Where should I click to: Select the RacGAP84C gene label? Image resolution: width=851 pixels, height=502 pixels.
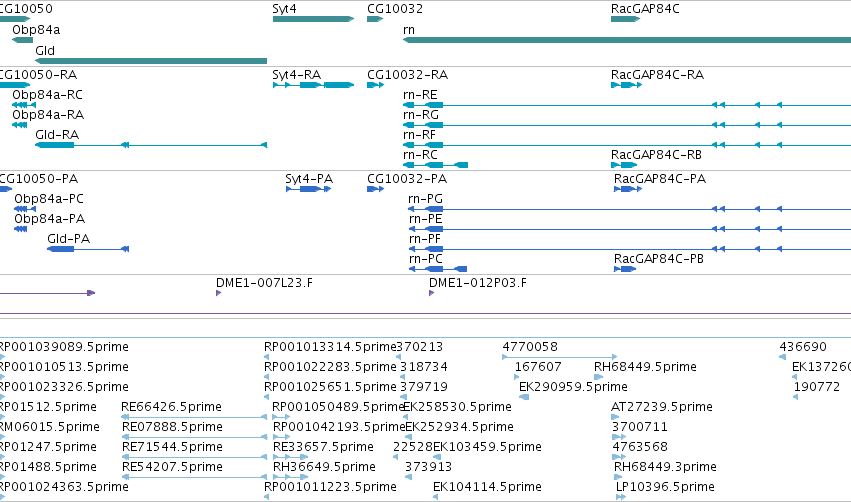click(645, 9)
